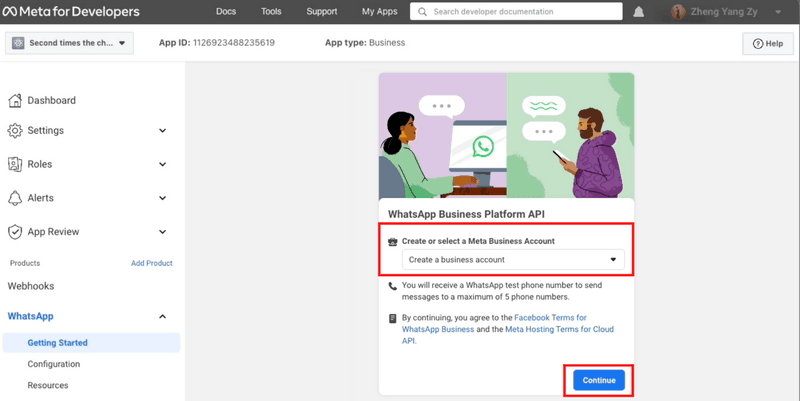Click the Continue button

[599, 380]
